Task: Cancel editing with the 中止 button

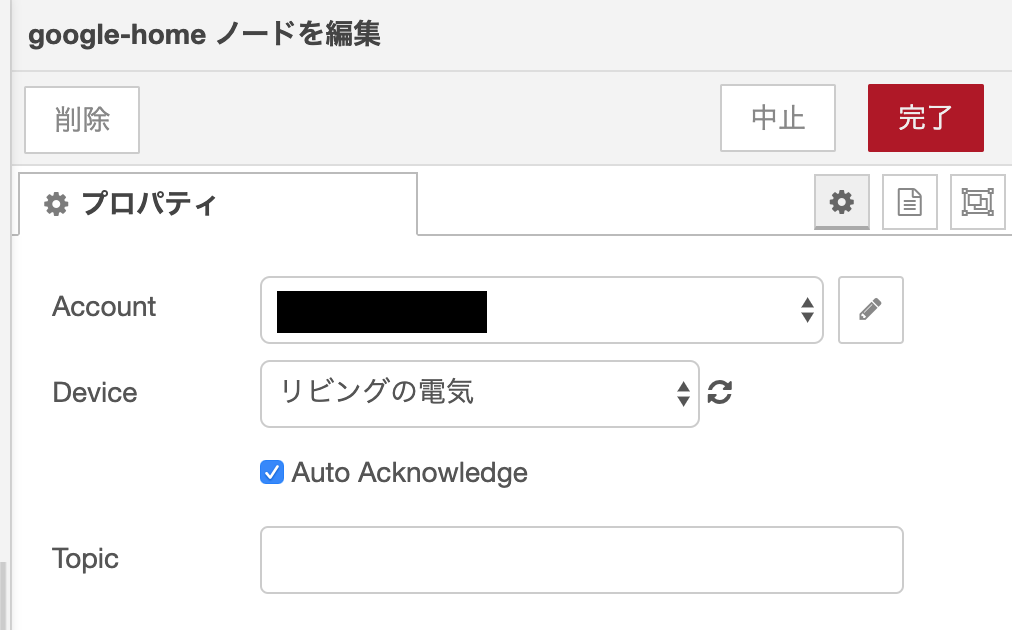Action: pos(778,118)
